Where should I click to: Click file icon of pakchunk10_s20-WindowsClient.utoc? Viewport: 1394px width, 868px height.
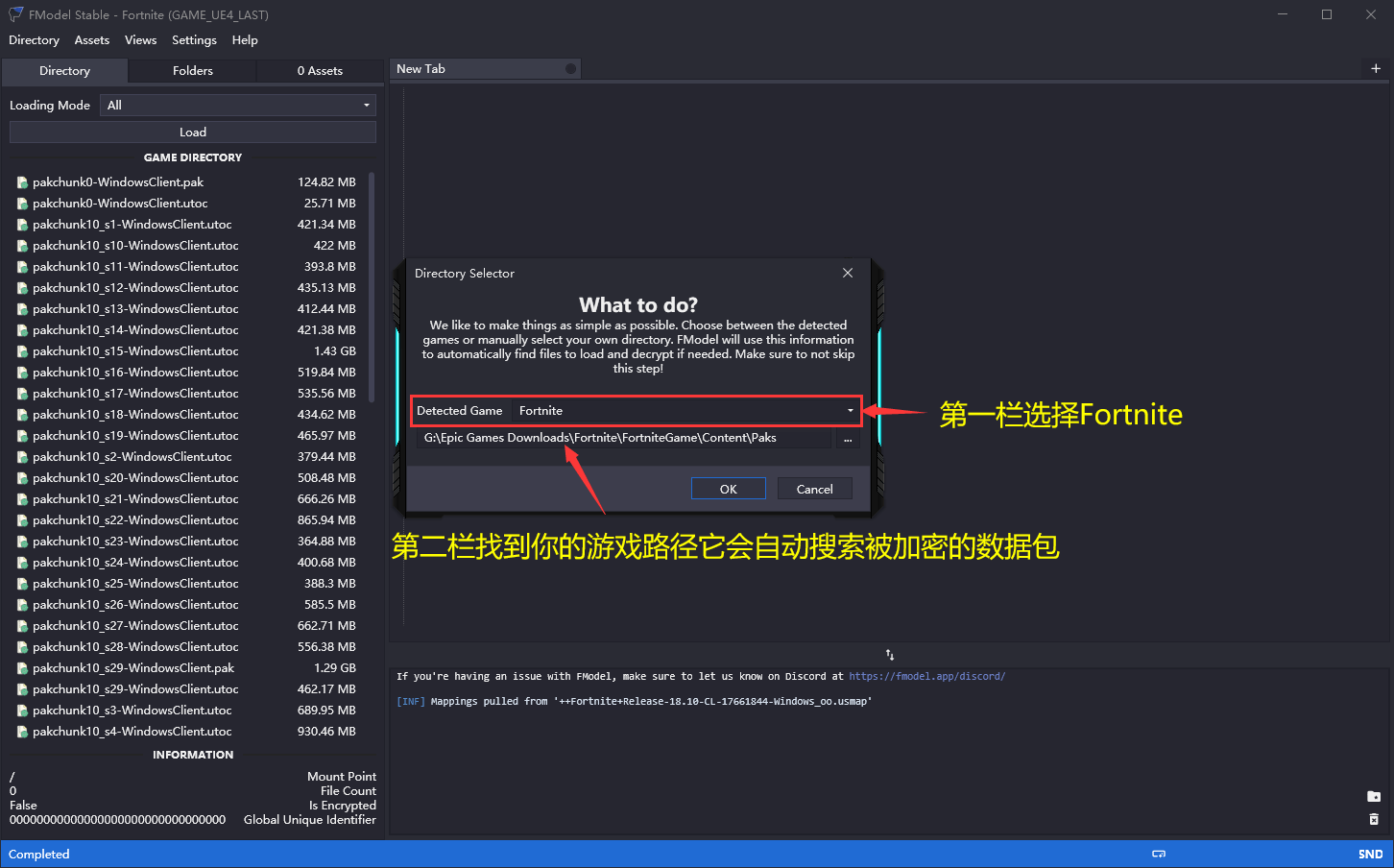22,478
